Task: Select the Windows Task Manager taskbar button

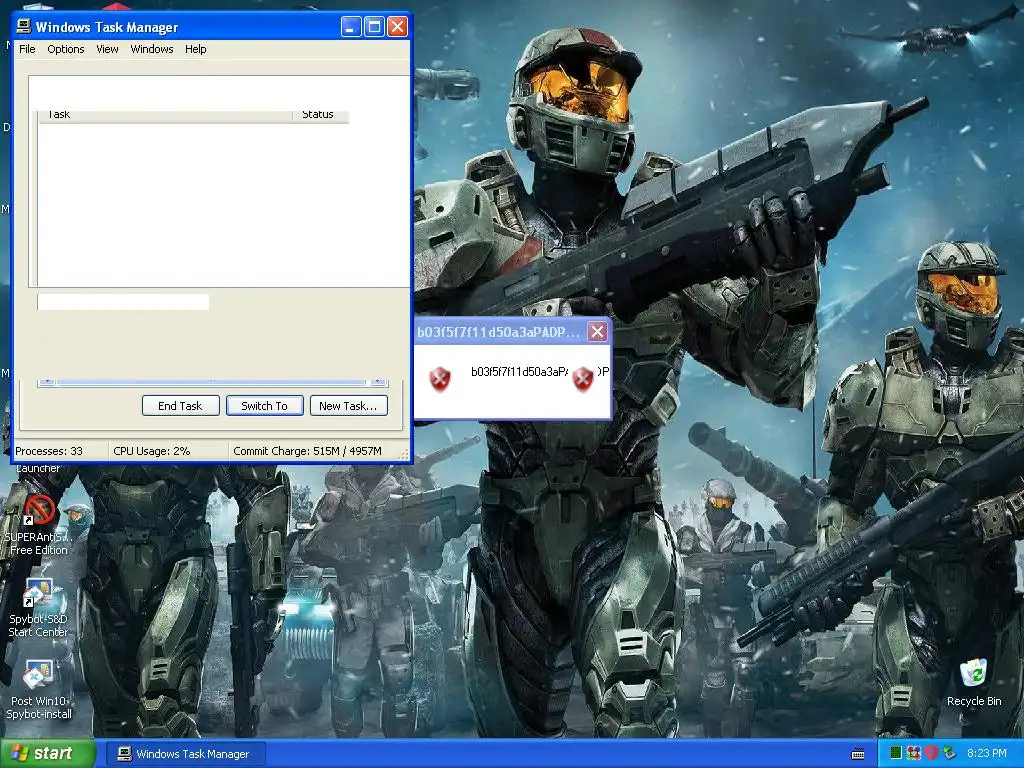Action: 184,754
